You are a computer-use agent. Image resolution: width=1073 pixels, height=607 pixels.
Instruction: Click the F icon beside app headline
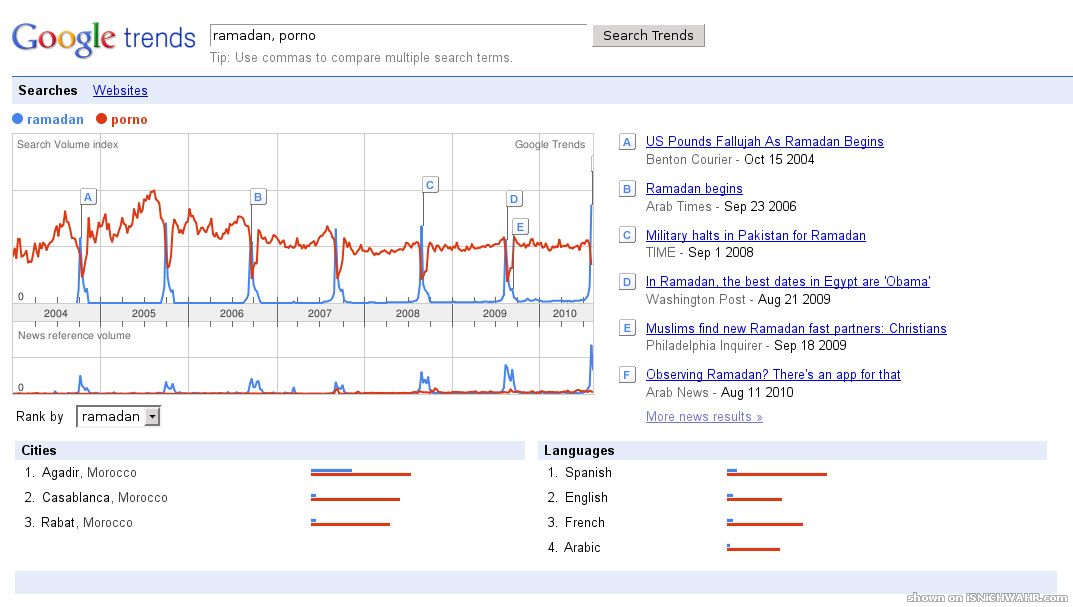(627, 375)
